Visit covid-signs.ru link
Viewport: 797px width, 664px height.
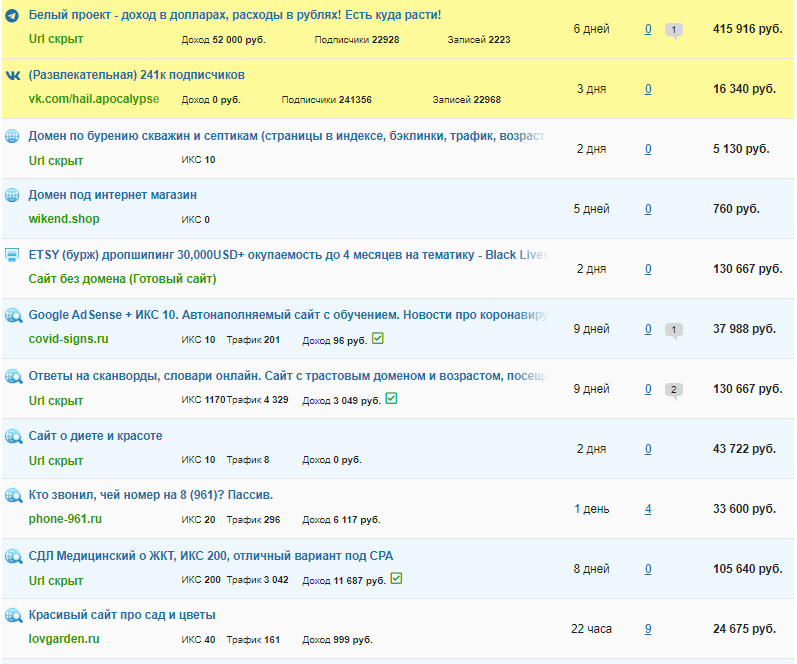pos(69,339)
